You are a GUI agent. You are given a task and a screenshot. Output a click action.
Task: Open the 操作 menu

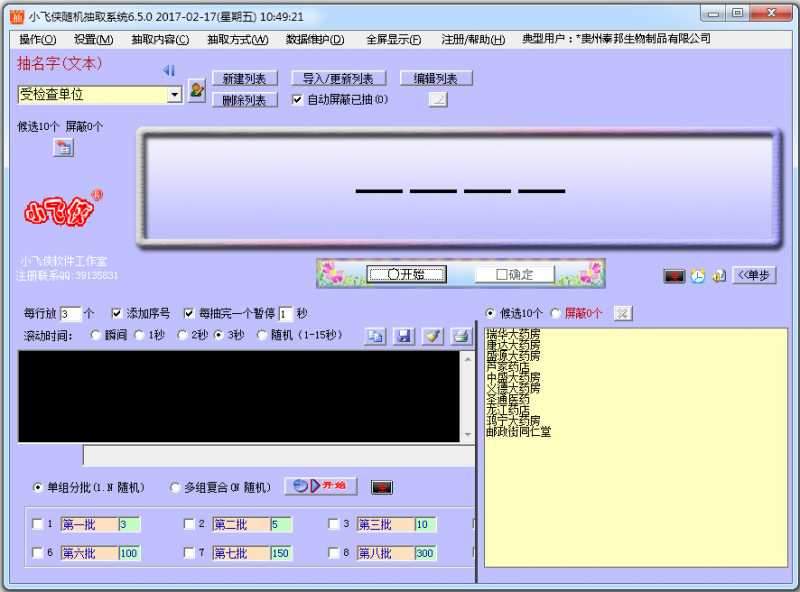pos(34,39)
